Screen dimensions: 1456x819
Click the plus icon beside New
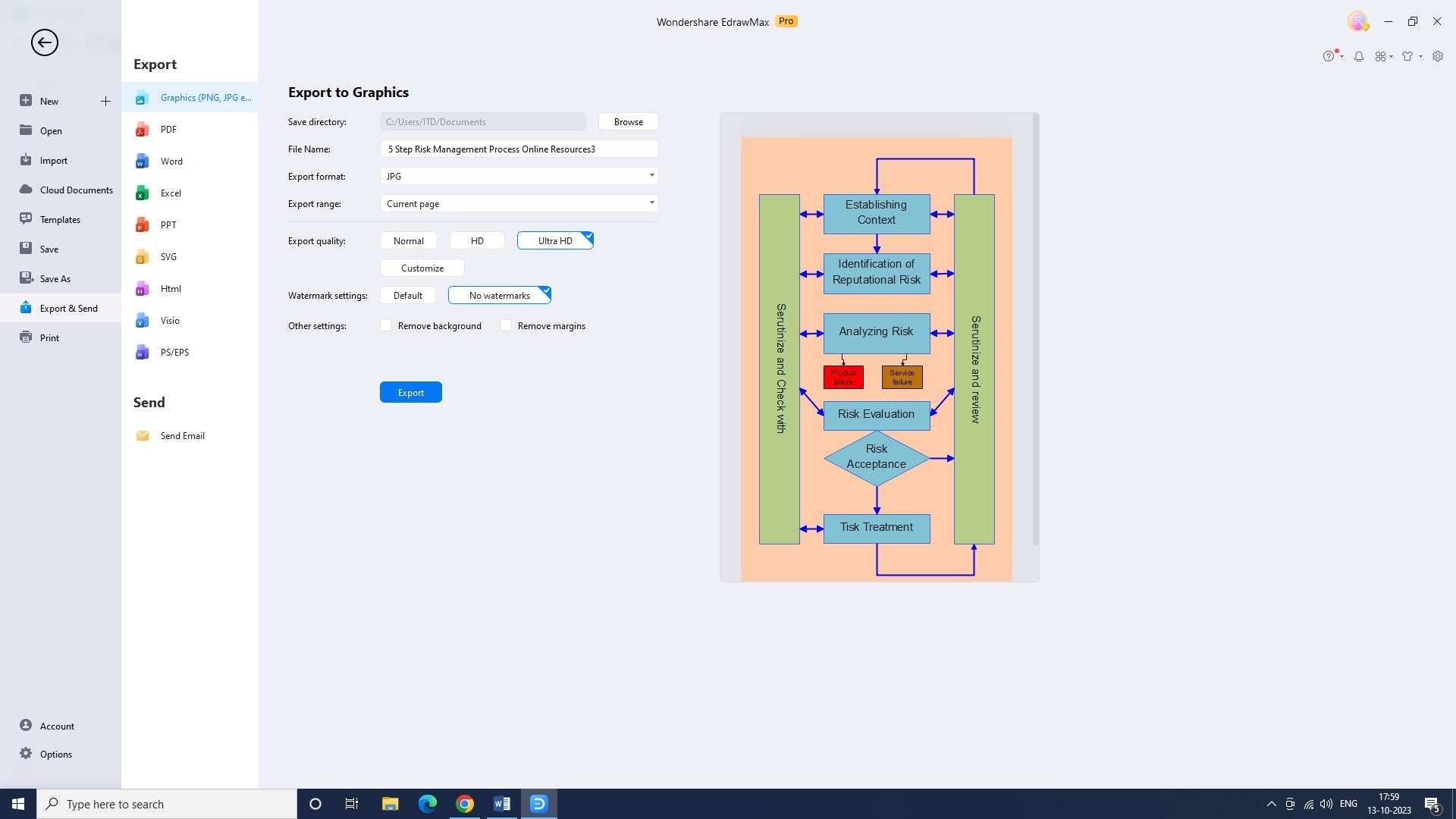pyautogui.click(x=105, y=101)
